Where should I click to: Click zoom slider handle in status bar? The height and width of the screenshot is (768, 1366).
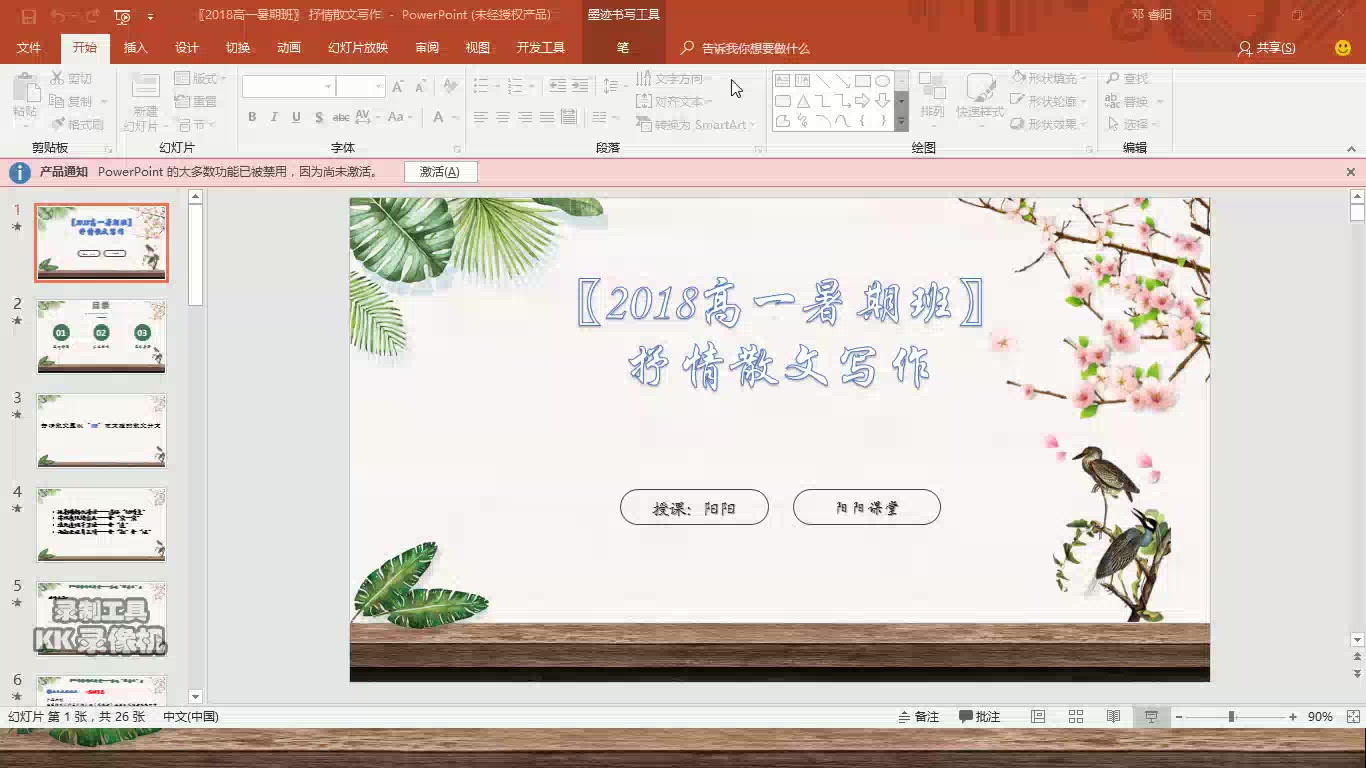coord(1231,717)
